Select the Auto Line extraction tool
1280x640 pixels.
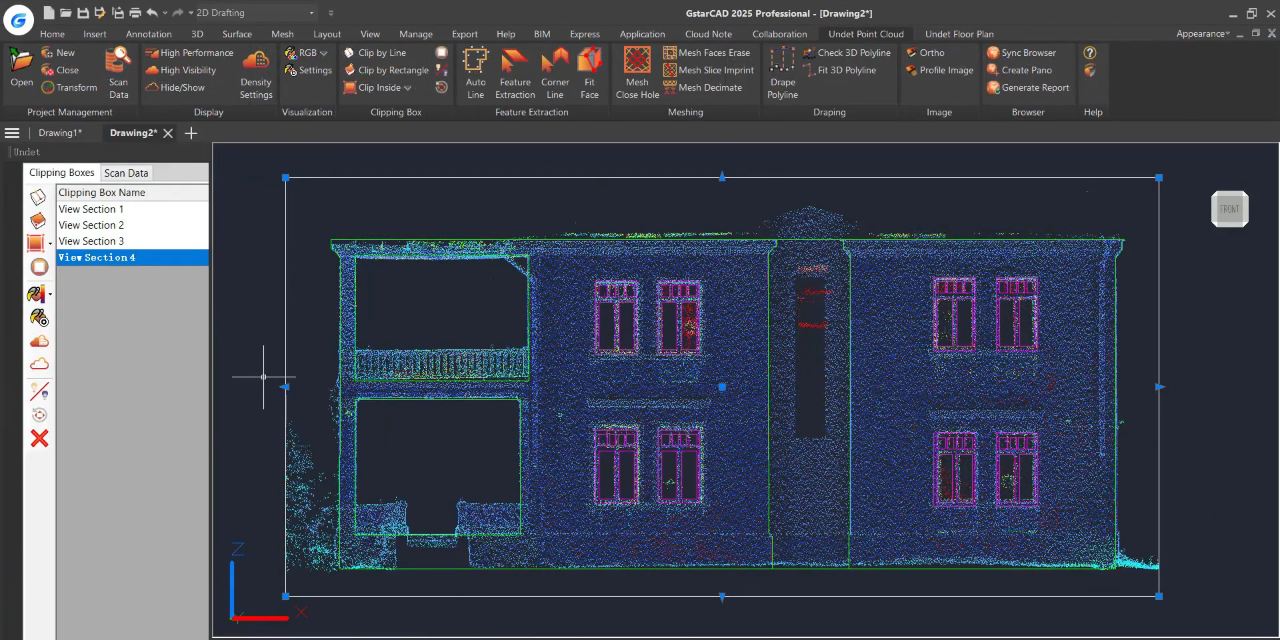pos(476,73)
